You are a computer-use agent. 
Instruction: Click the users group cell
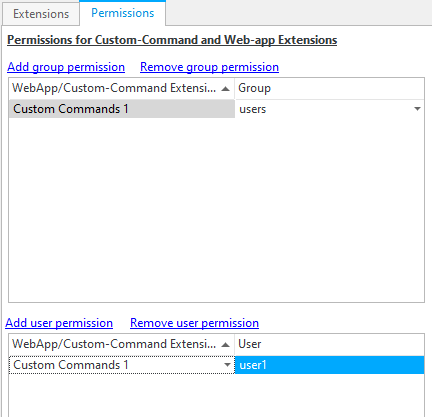(x=329, y=109)
